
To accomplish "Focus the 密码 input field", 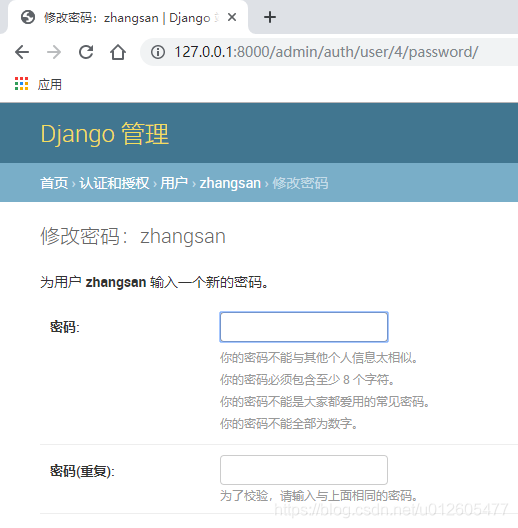I will 304,327.
